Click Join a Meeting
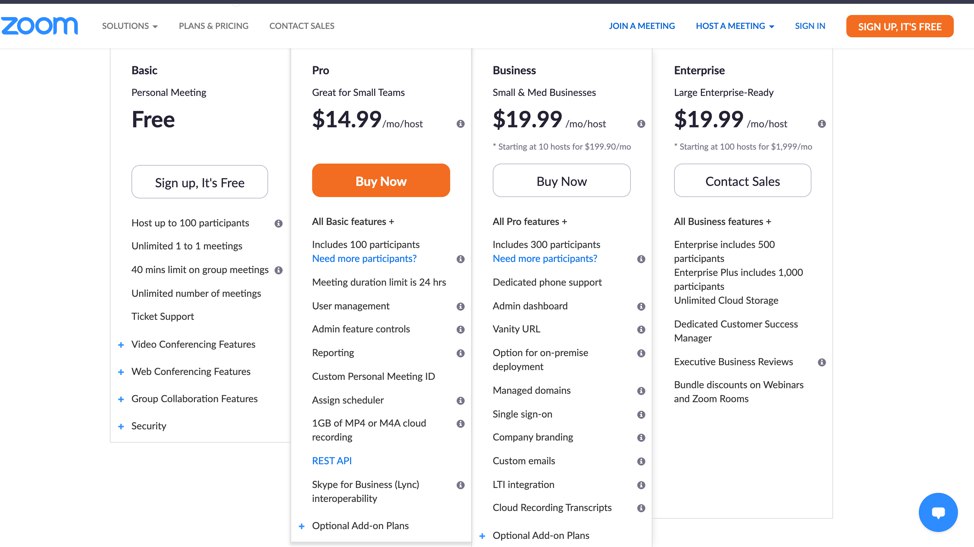Viewport: 974px width, 547px height. pos(642,26)
